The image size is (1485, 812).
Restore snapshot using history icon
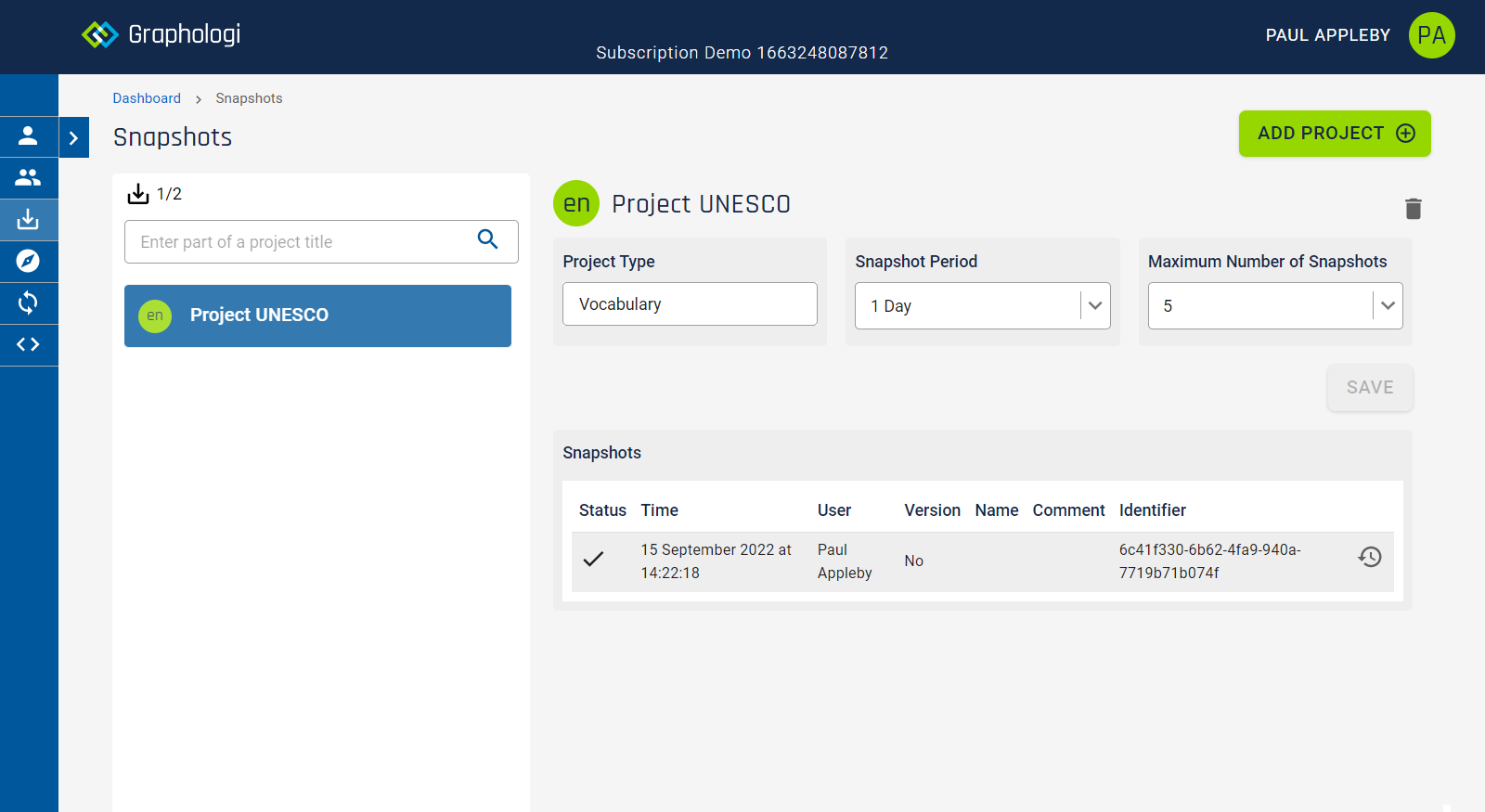pyautogui.click(x=1370, y=557)
